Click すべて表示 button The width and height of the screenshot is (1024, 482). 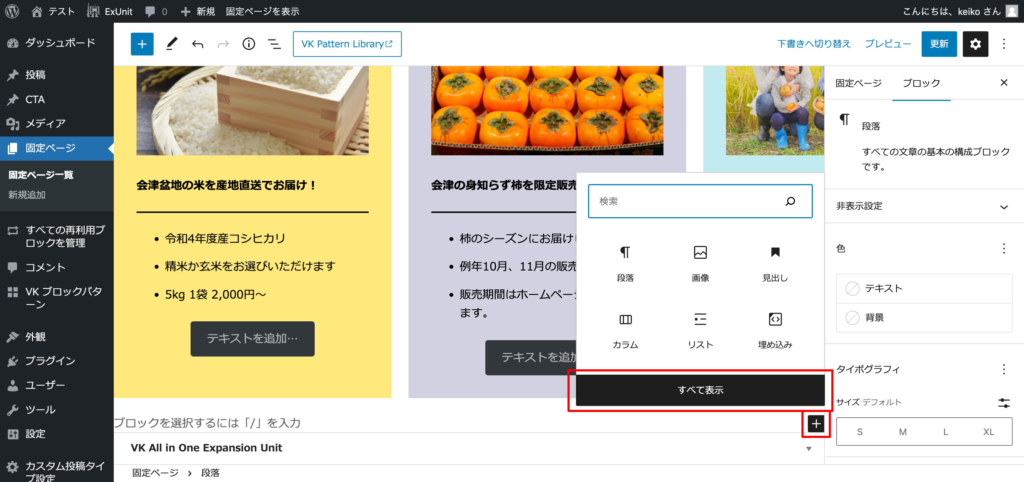pos(700,390)
